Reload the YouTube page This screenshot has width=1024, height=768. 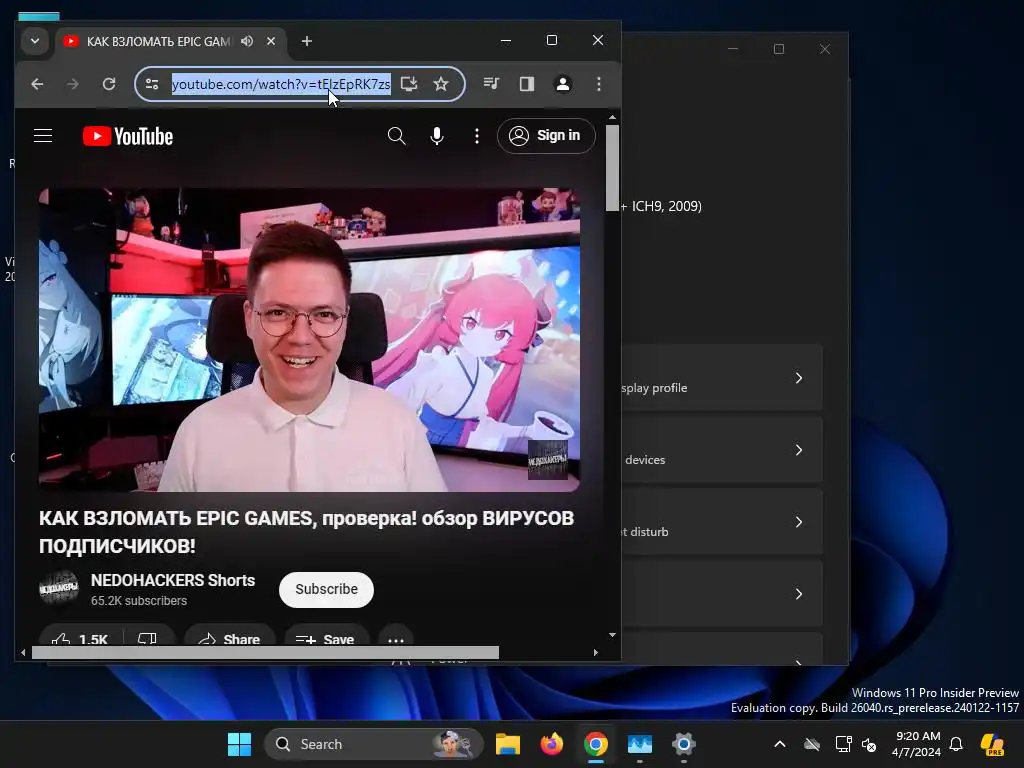click(x=109, y=84)
